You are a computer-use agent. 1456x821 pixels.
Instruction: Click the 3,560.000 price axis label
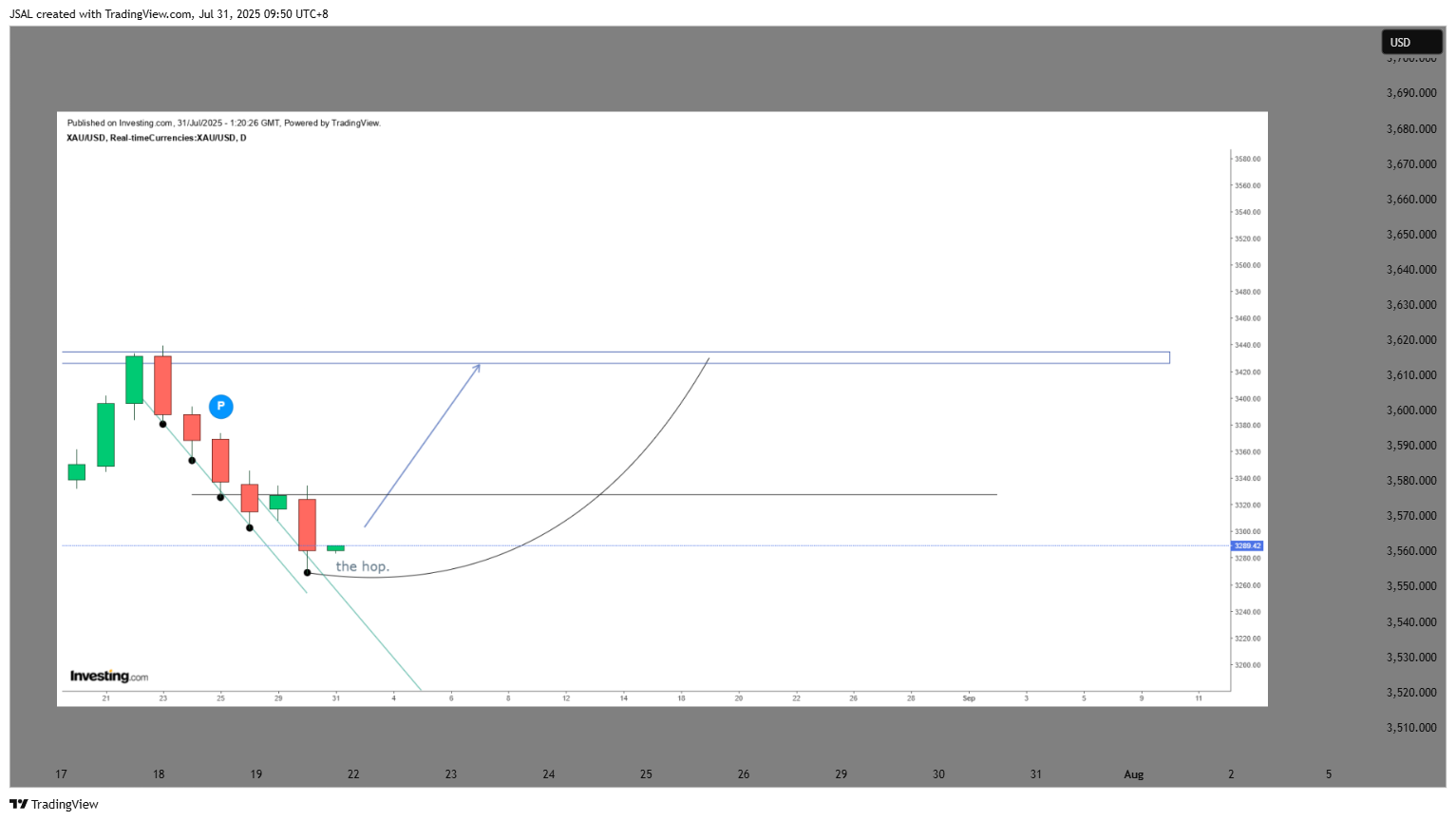[x=1411, y=550]
